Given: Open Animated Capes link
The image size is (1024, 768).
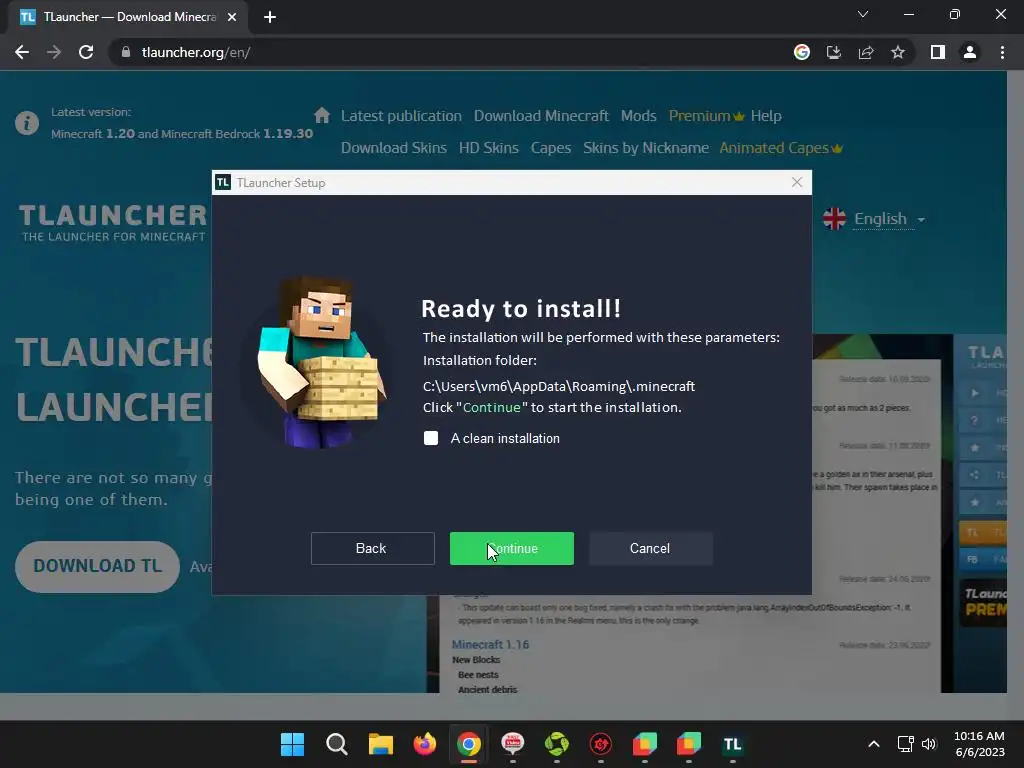Looking at the screenshot, I should click(780, 148).
